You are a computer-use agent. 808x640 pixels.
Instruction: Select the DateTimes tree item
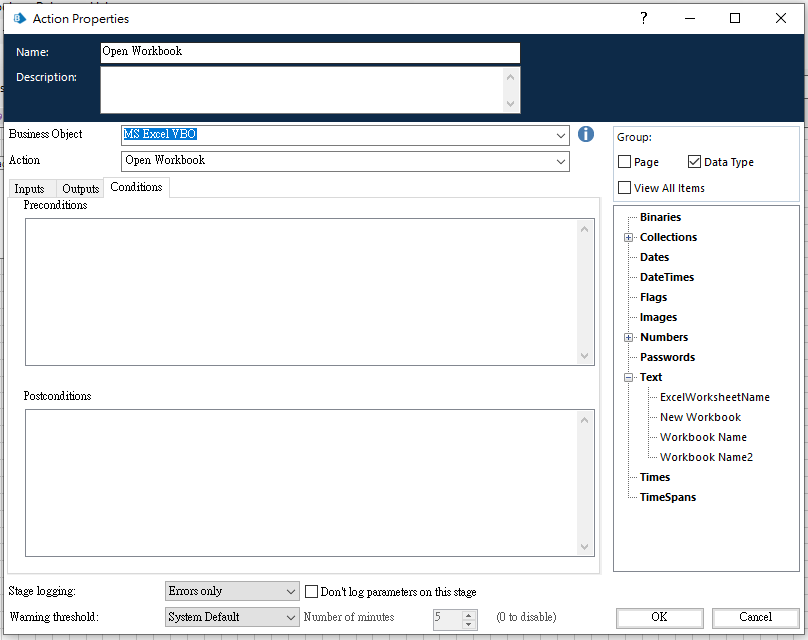point(667,278)
